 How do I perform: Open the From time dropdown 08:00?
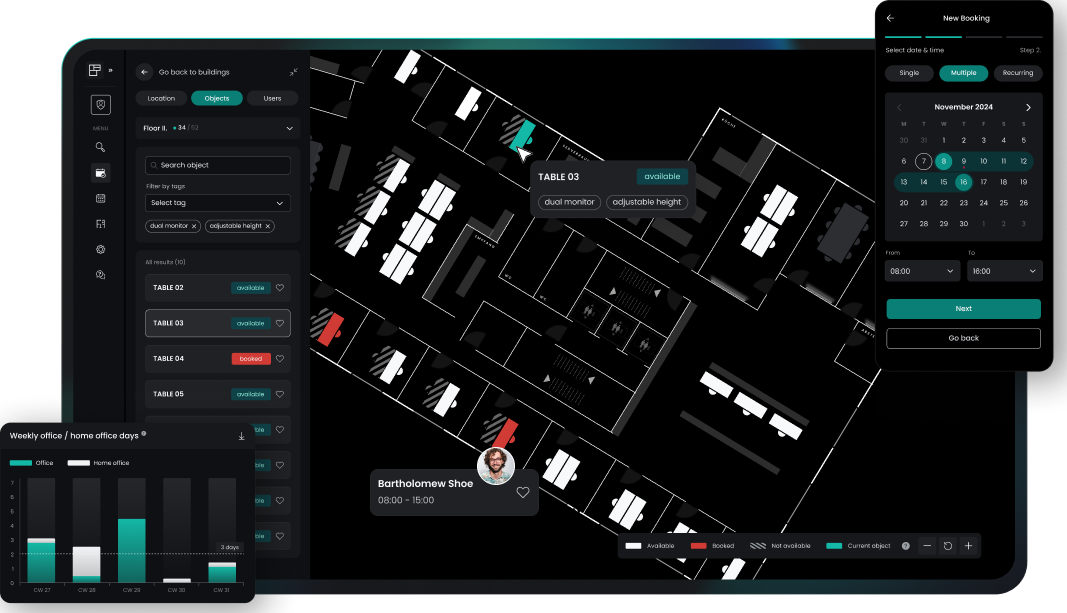coord(922,271)
